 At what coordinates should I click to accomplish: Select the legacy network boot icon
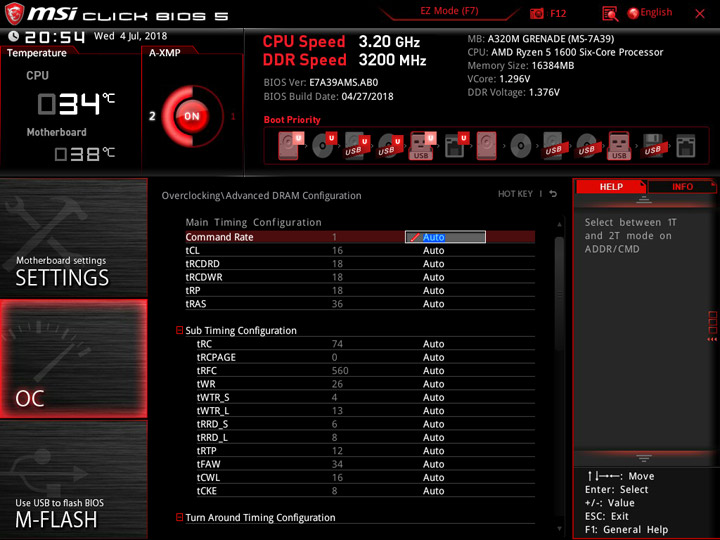click(x=686, y=146)
